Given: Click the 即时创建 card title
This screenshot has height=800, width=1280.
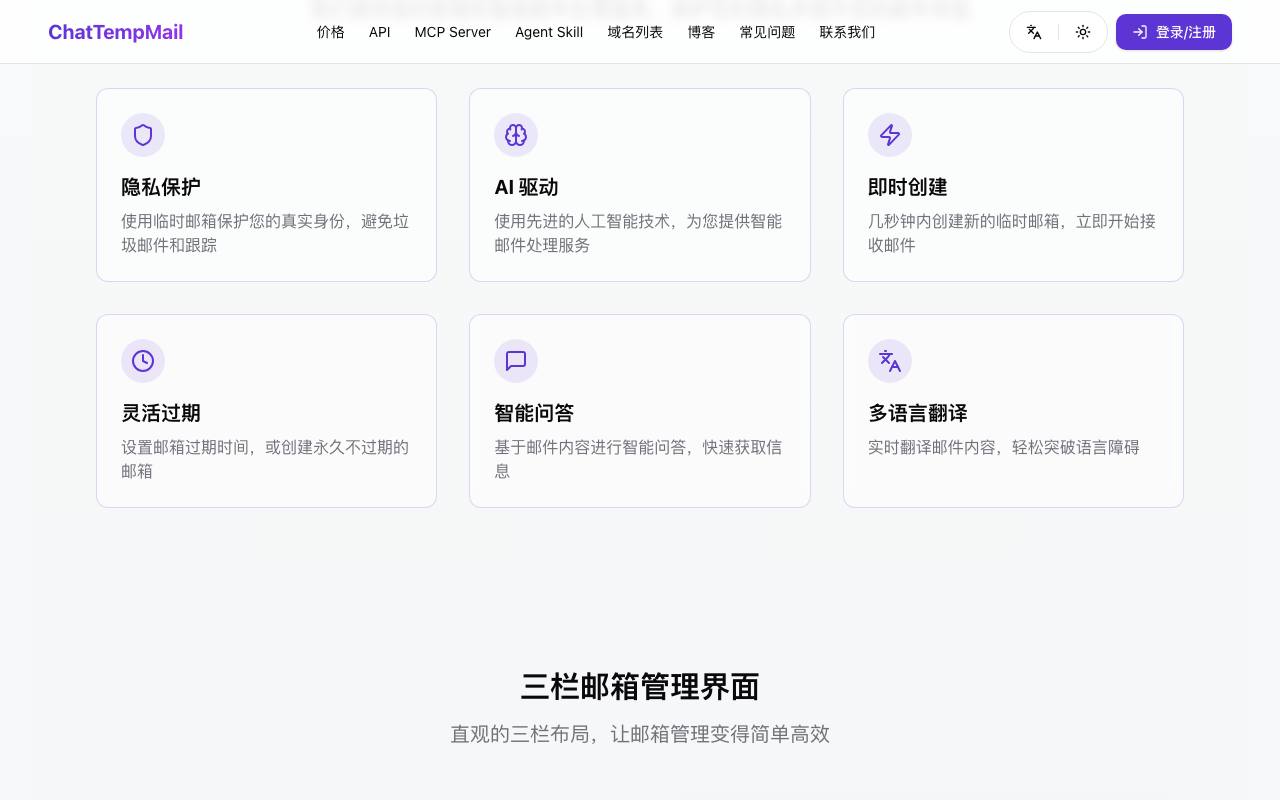Looking at the screenshot, I should pyautogui.click(x=908, y=187).
